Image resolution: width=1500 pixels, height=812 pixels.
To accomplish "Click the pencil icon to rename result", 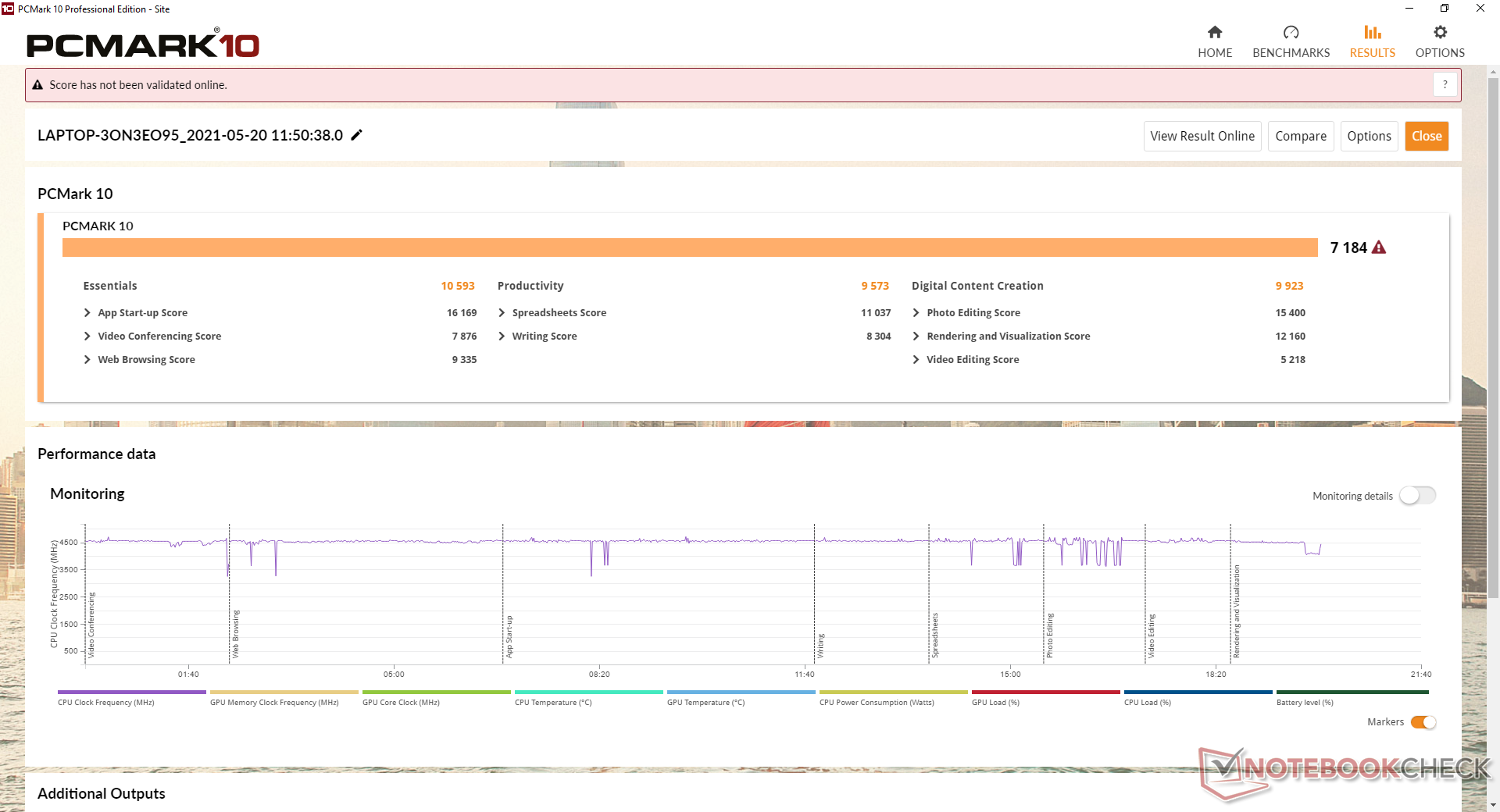I will (x=356, y=135).
